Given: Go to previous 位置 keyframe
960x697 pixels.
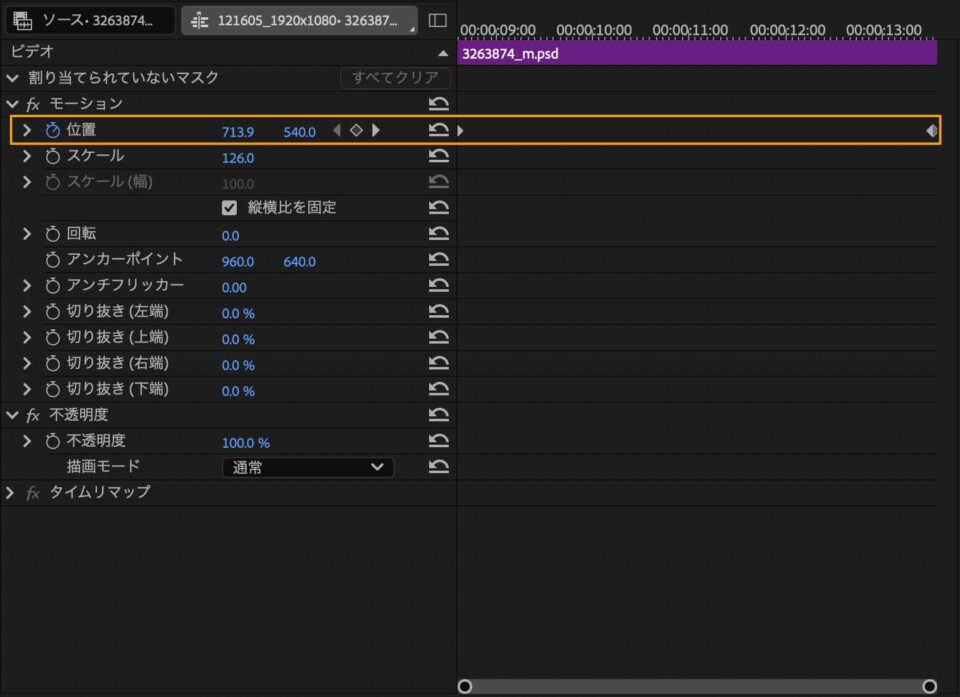Looking at the screenshot, I should 337,130.
